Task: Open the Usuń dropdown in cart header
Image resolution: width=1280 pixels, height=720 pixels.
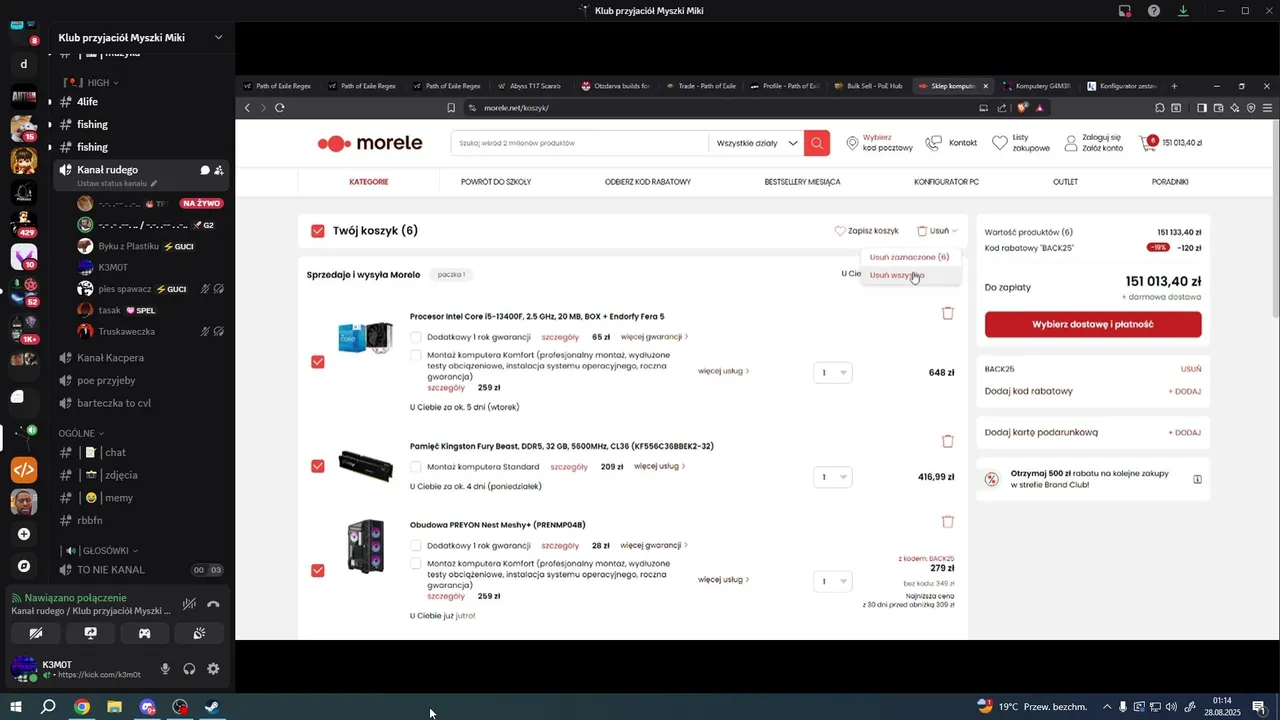Action: (x=937, y=231)
